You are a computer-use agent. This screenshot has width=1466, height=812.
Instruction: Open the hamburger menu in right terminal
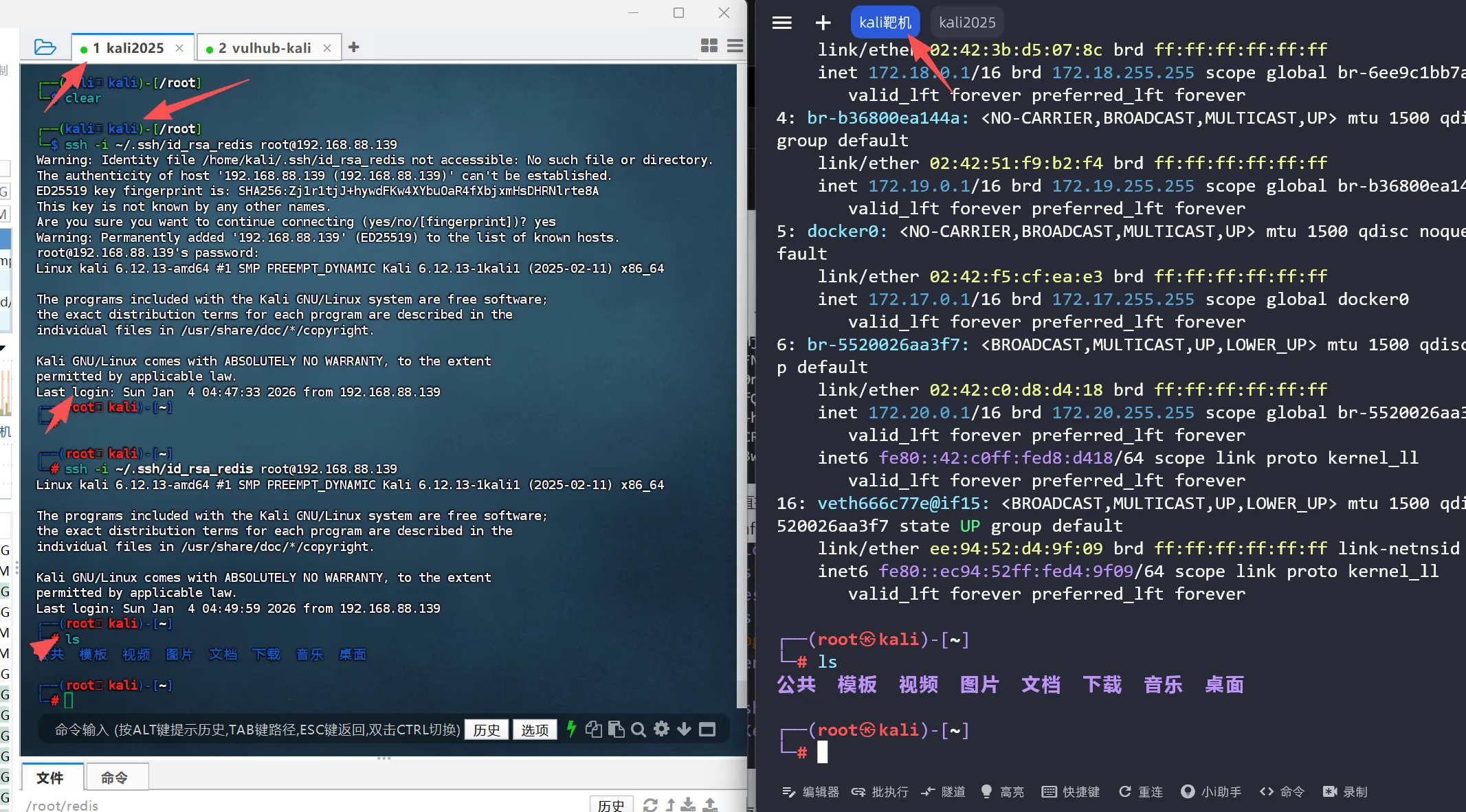pyautogui.click(x=781, y=23)
